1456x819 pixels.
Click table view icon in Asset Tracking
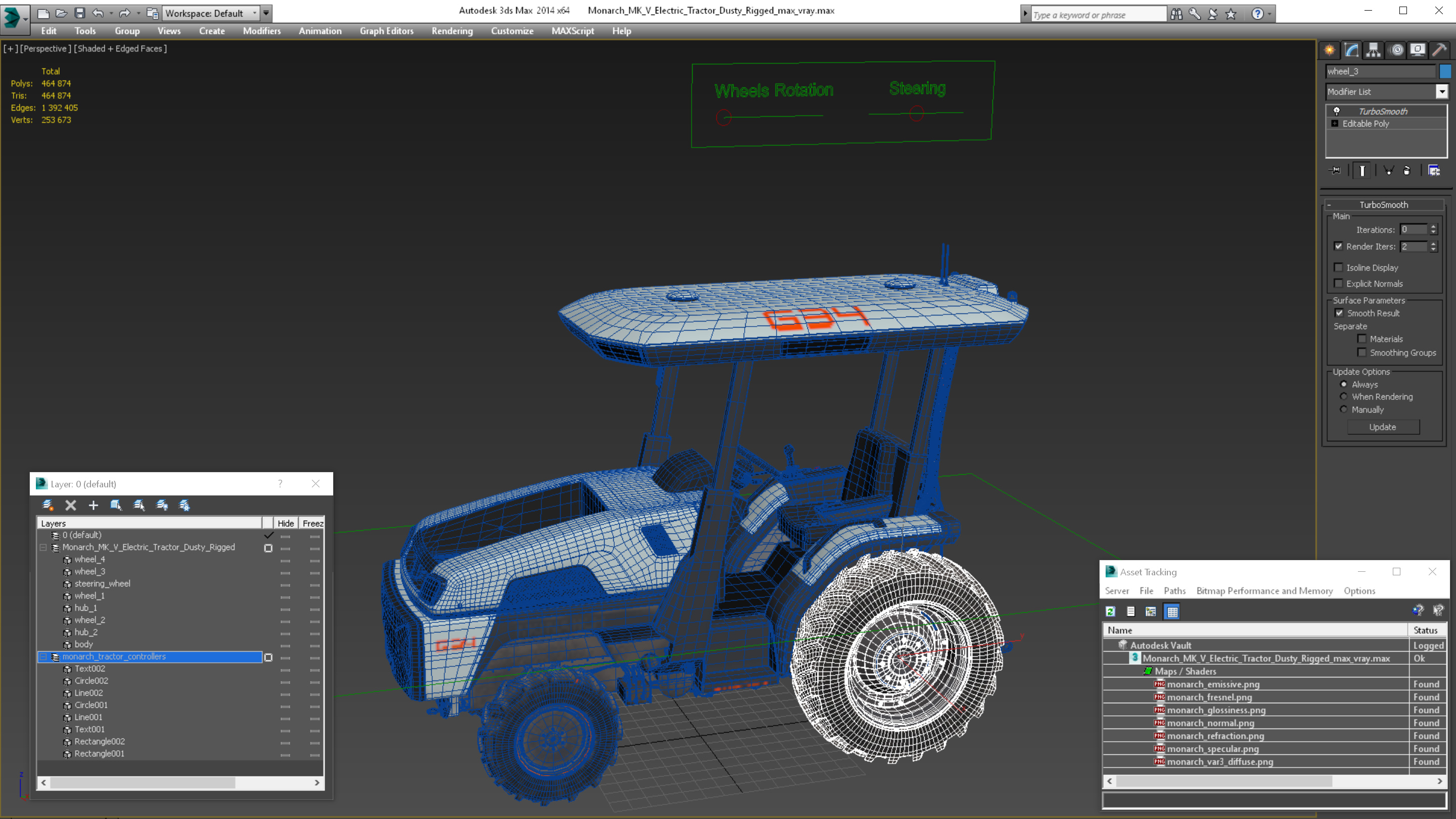(1172, 612)
